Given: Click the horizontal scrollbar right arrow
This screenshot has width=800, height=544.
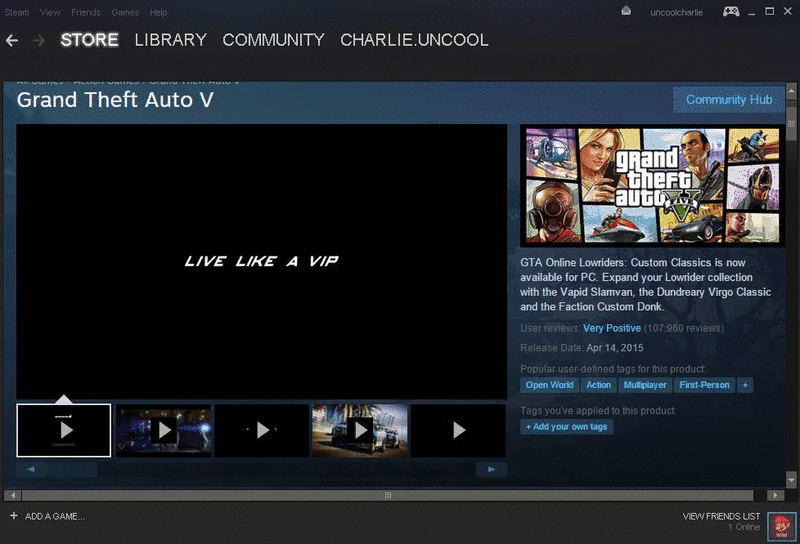Looking at the screenshot, I should (776, 495).
